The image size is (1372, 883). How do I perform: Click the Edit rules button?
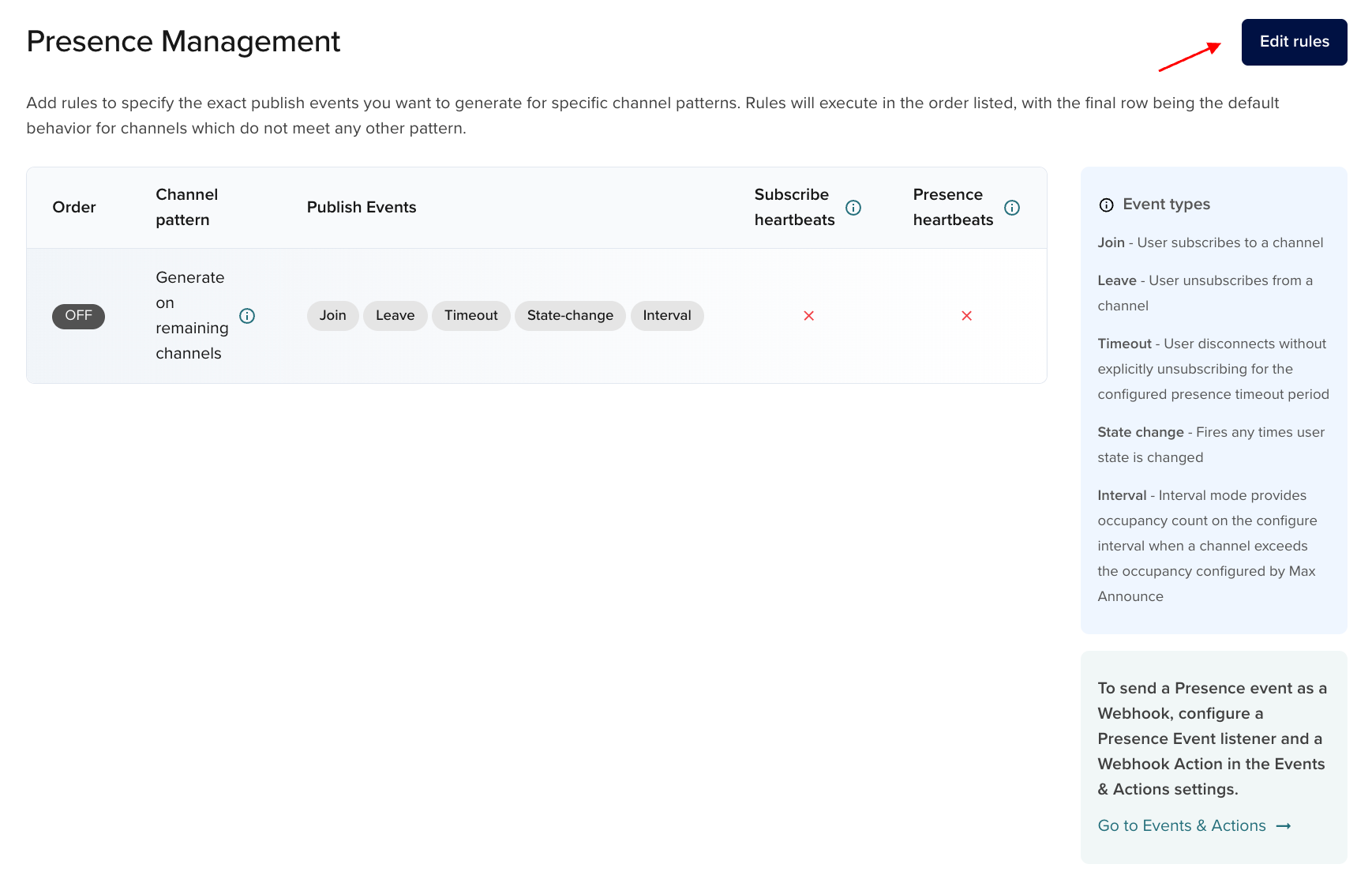coord(1294,42)
